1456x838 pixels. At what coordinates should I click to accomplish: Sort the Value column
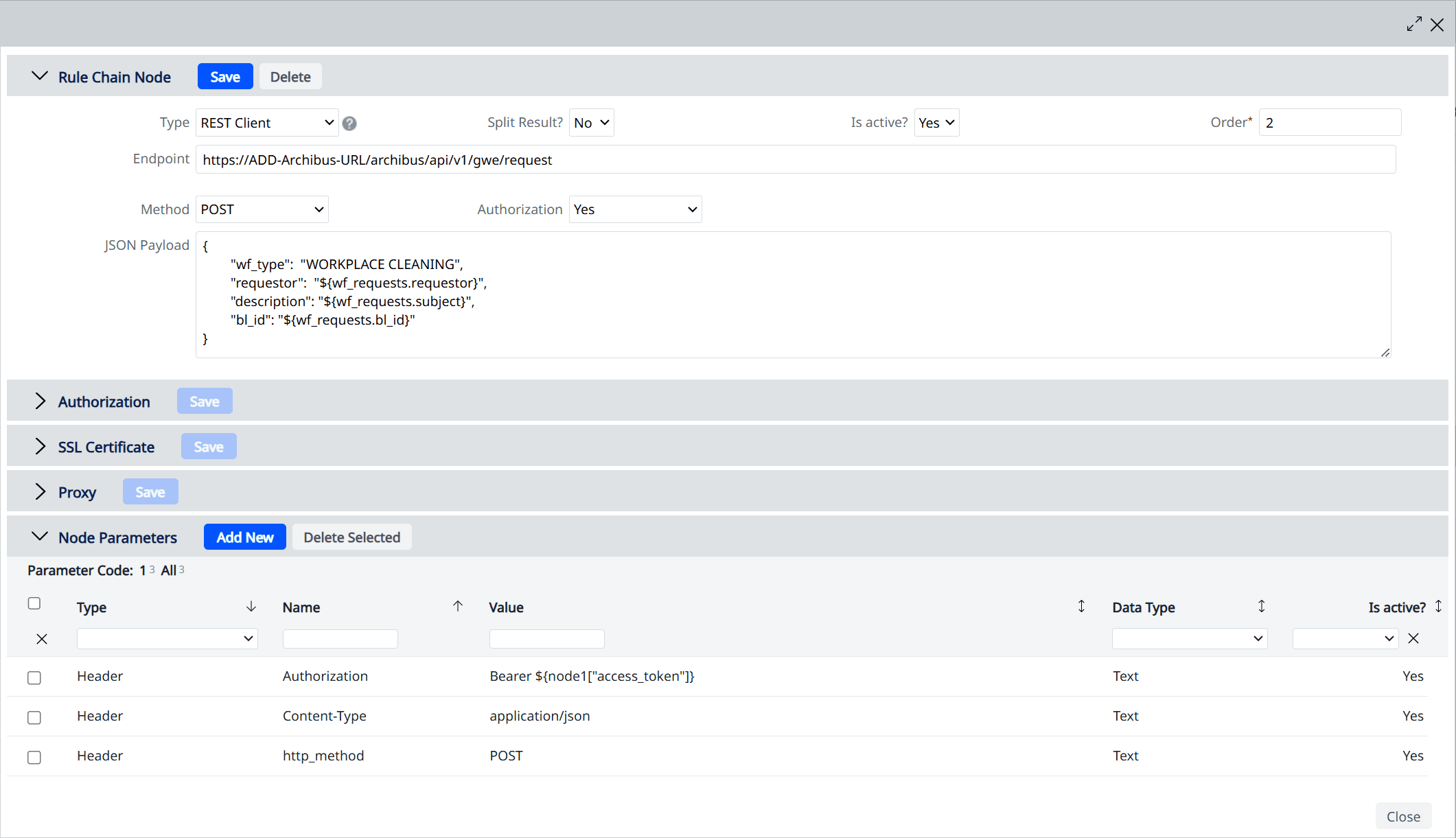point(1081,606)
